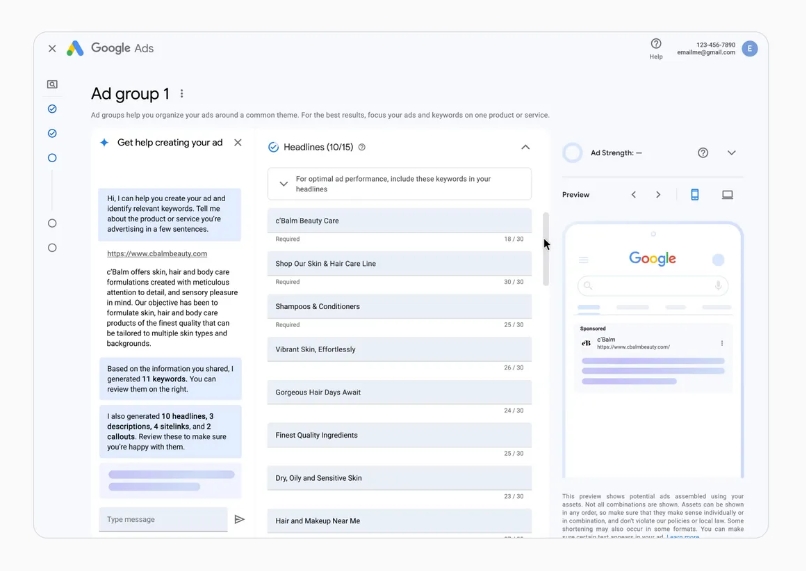Open the account avatar labeled E
This screenshot has width=806, height=571.
[x=749, y=48]
